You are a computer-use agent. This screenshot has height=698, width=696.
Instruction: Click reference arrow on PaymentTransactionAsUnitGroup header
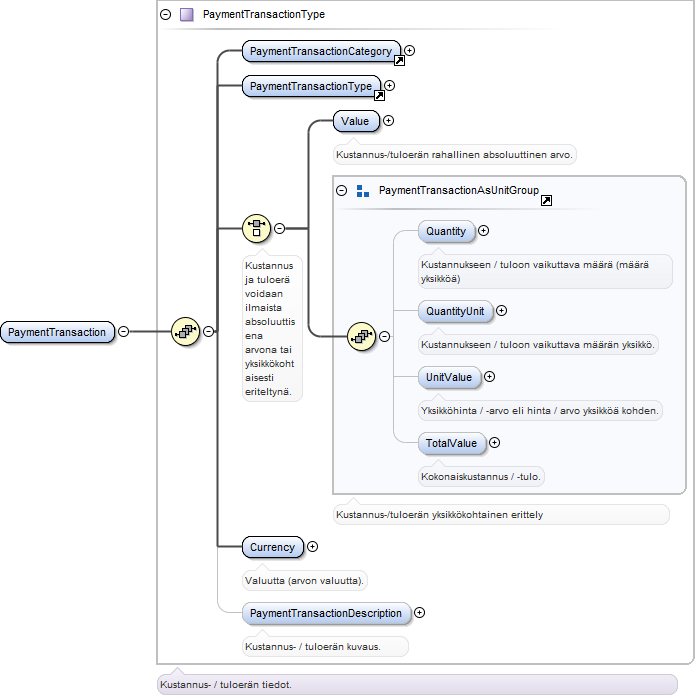point(546,201)
